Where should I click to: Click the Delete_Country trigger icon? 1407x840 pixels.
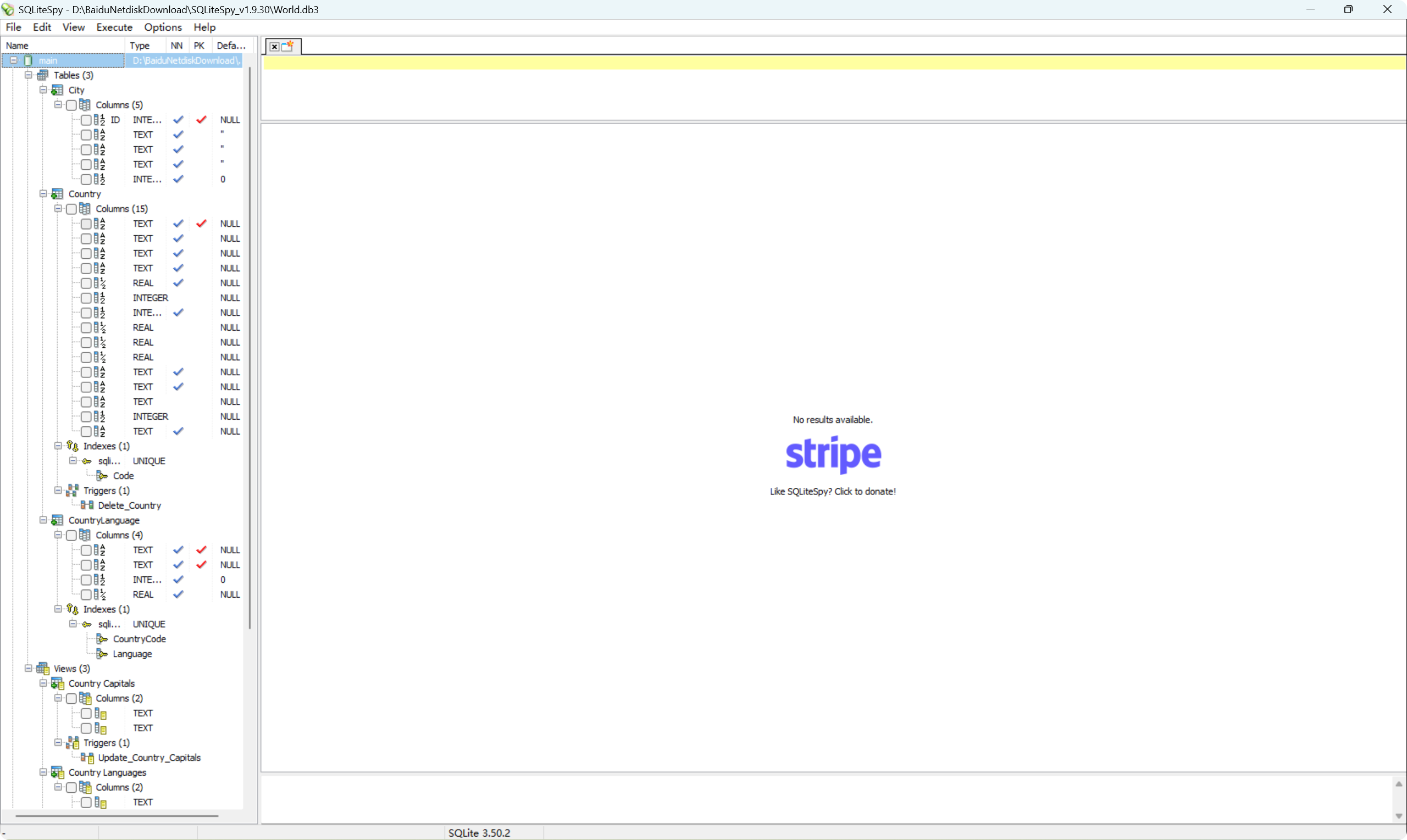pos(87,505)
